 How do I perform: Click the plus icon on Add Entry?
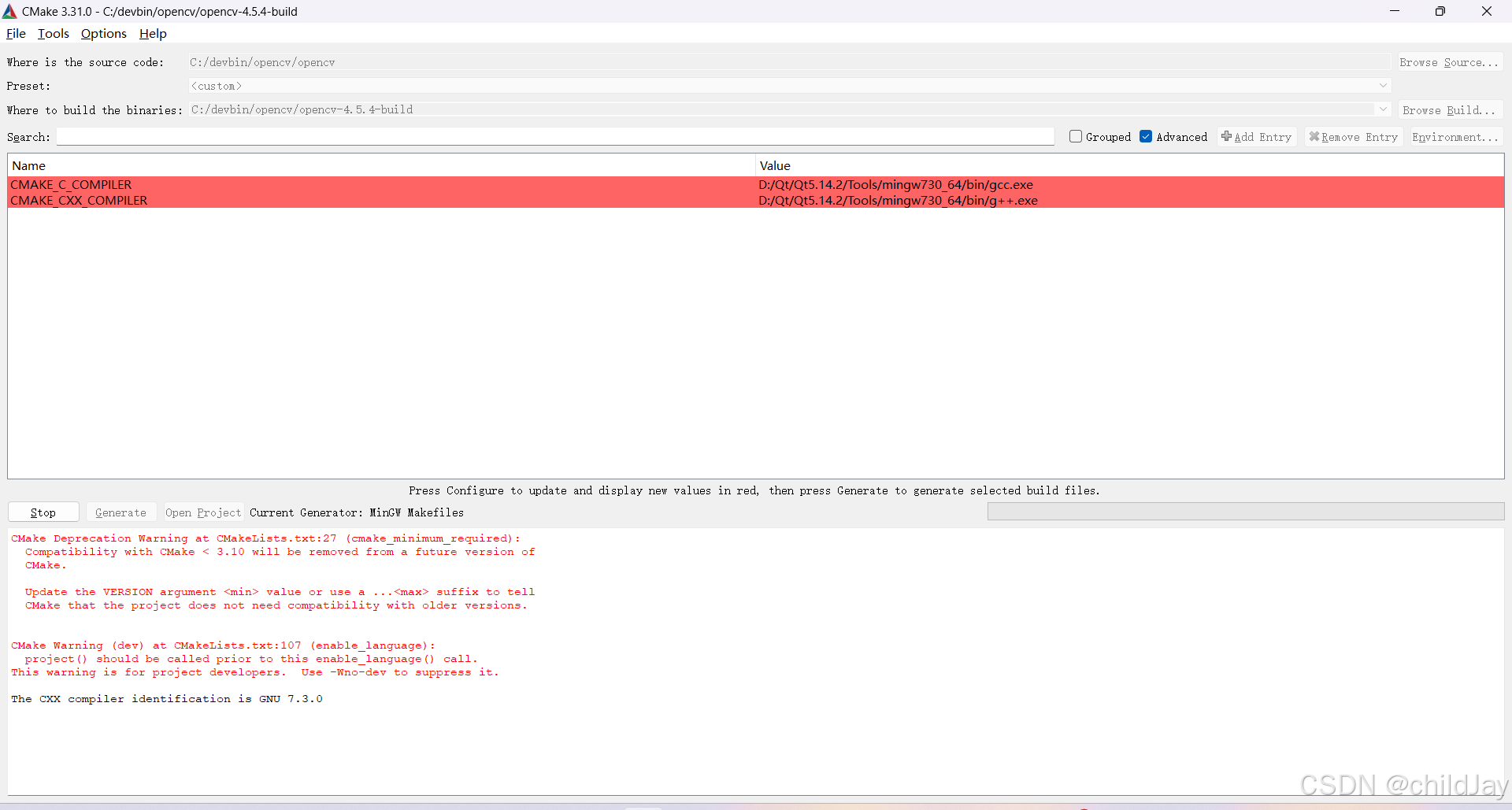click(x=1226, y=136)
